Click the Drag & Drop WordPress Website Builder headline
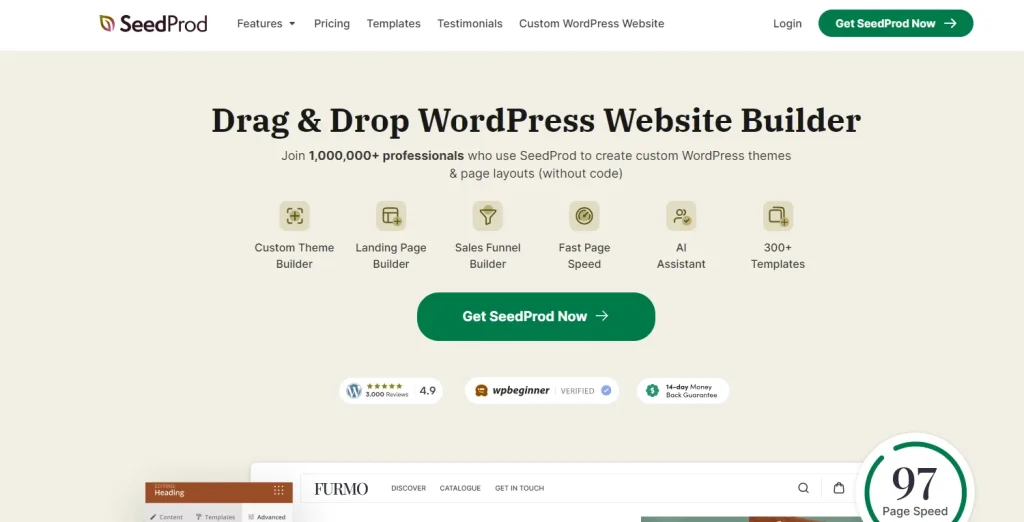Viewport: 1024px width, 522px height. coord(536,121)
